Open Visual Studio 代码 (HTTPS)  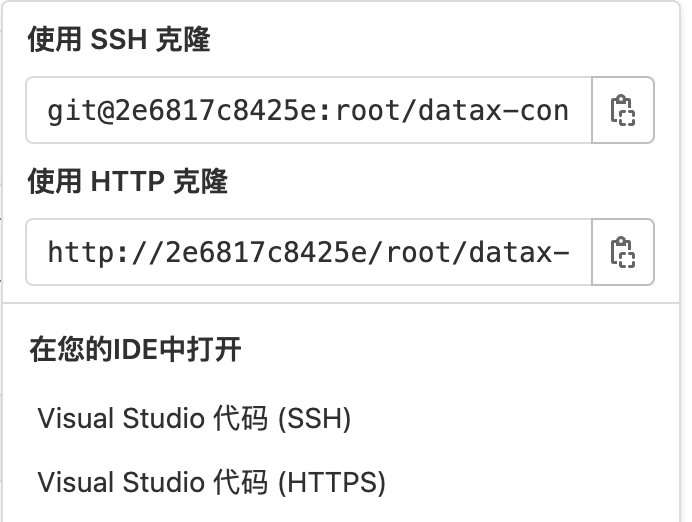[x=212, y=482]
